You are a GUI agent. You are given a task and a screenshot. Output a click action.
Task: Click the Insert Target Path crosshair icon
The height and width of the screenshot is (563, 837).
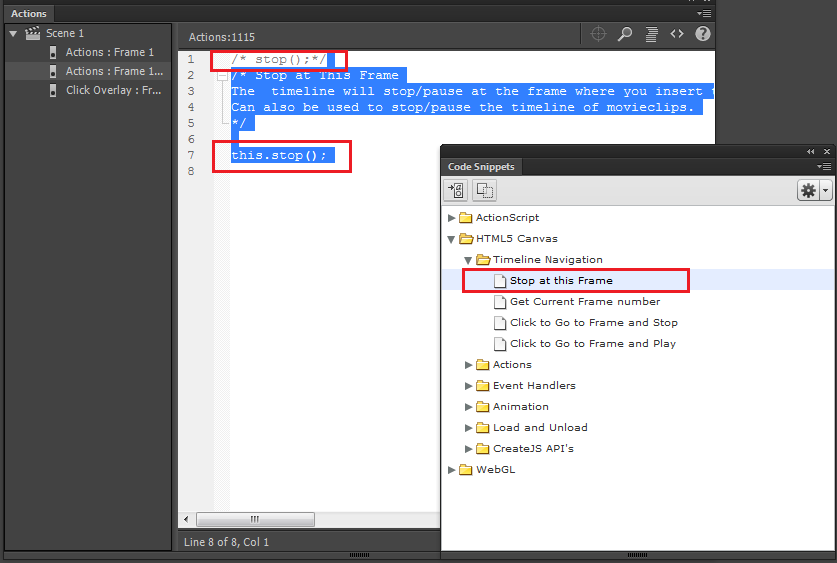click(x=599, y=34)
